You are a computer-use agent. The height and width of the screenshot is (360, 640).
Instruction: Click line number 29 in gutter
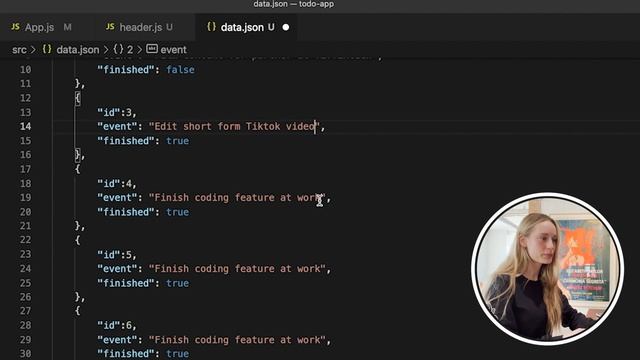[x=25, y=340]
